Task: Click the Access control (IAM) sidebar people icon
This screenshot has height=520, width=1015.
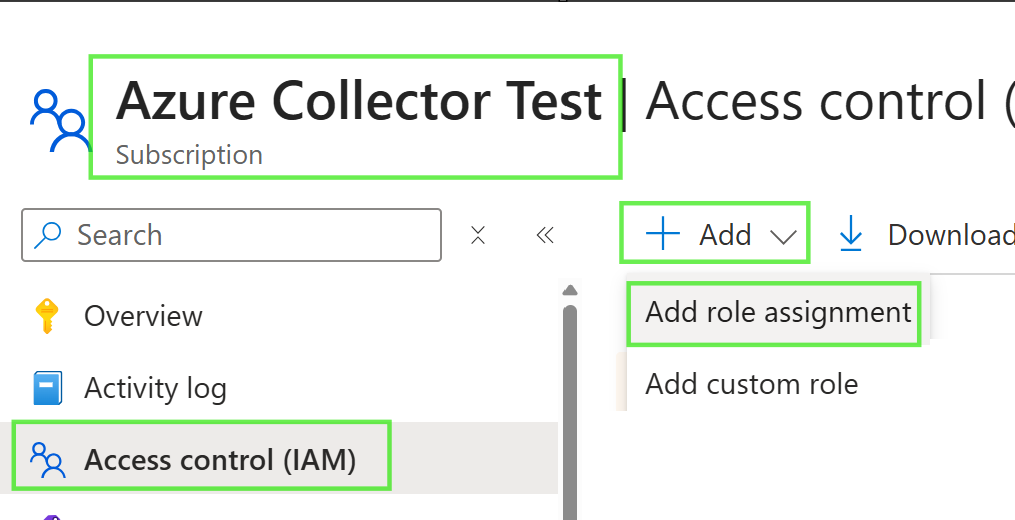Action: pos(48,460)
